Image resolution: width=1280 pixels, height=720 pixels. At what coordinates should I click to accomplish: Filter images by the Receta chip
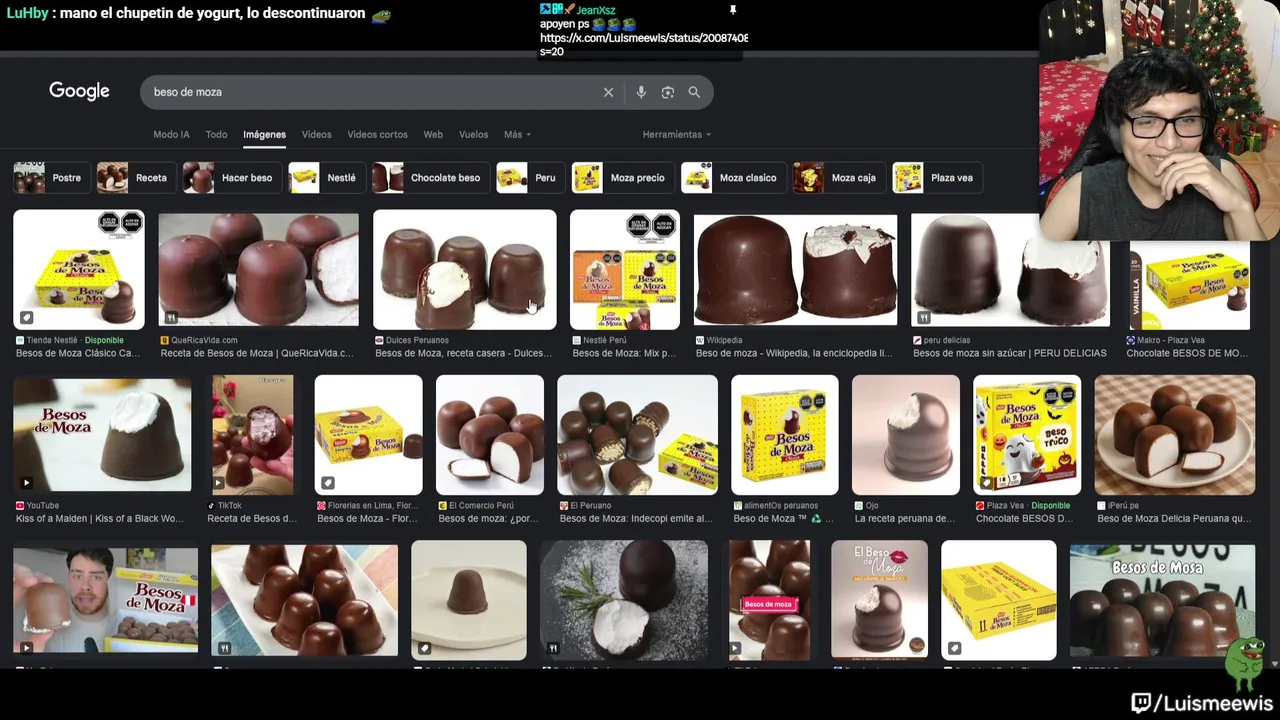click(135, 178)
